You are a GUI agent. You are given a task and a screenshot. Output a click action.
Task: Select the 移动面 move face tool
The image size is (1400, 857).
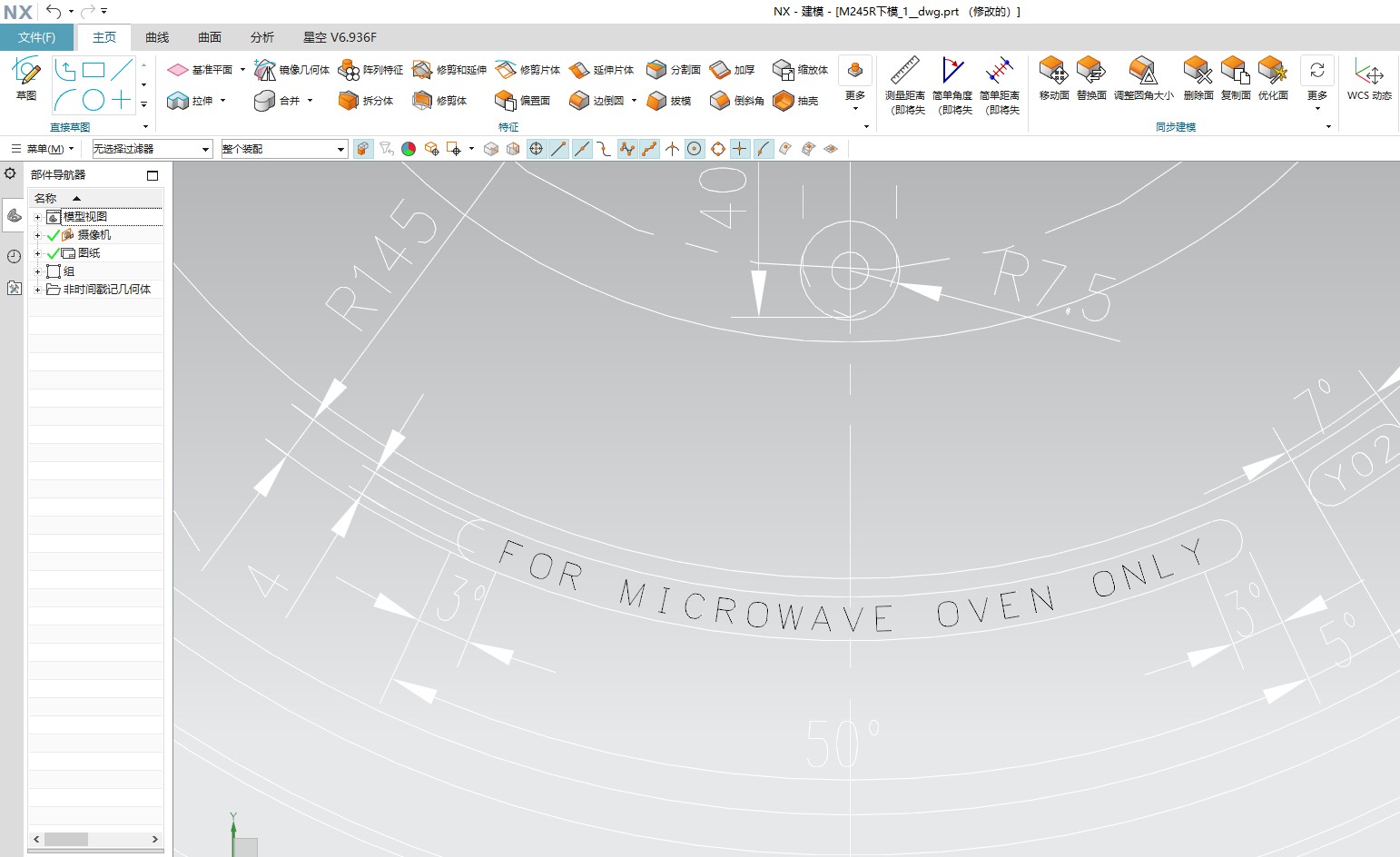tap(1053, 78)
